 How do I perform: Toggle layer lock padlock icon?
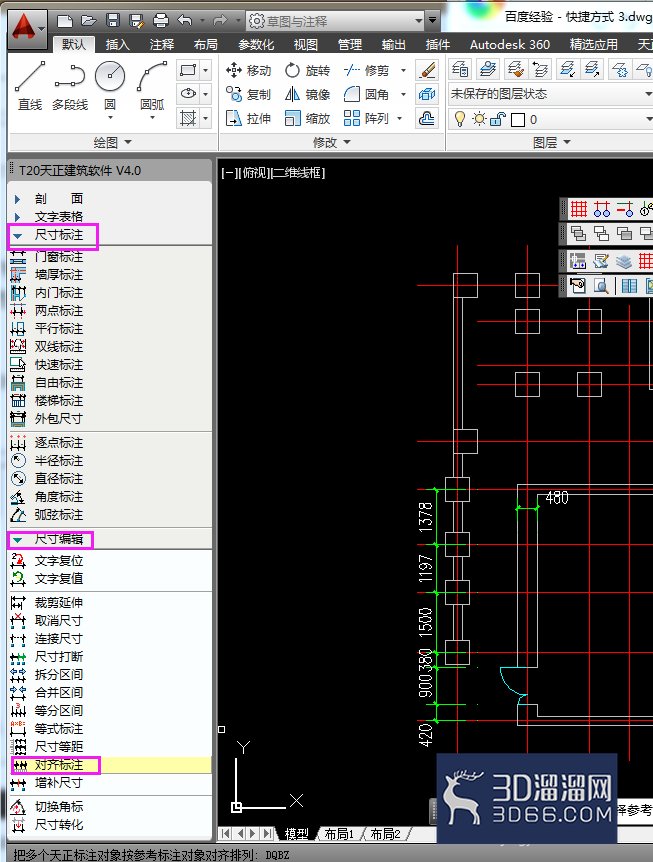(x=498, y=119)
